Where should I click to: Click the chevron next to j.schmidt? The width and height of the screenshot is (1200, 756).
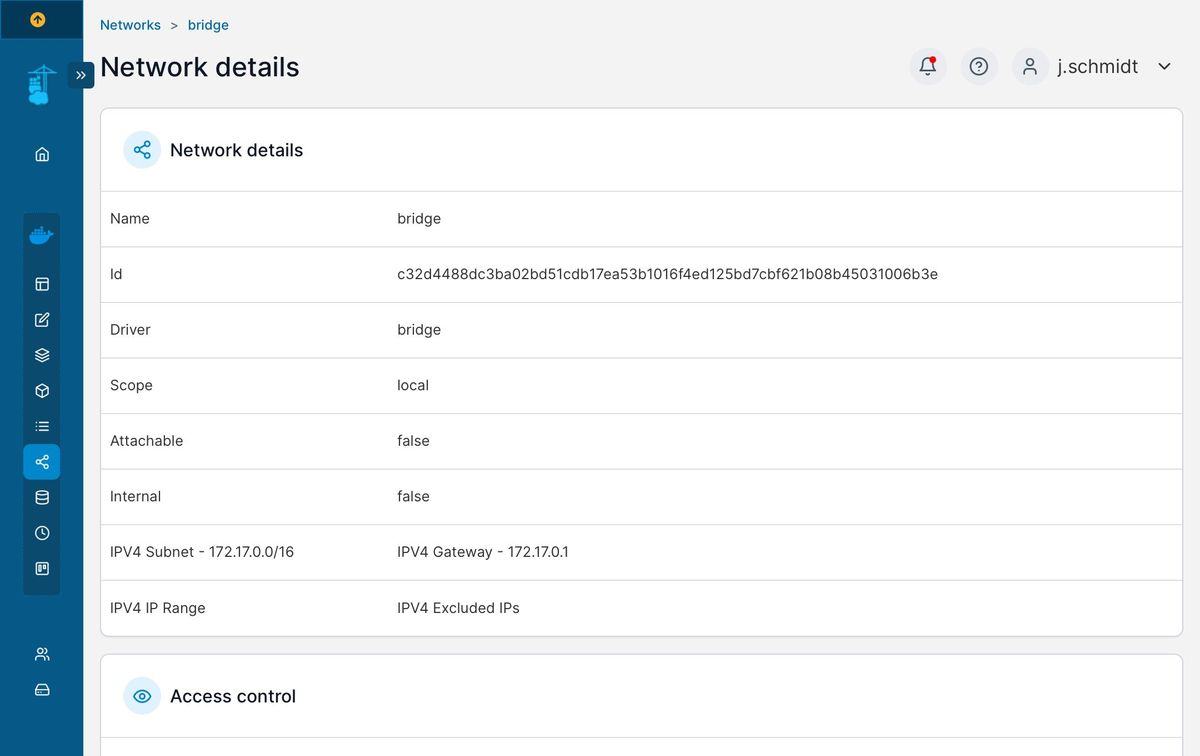click(1164, 66)
